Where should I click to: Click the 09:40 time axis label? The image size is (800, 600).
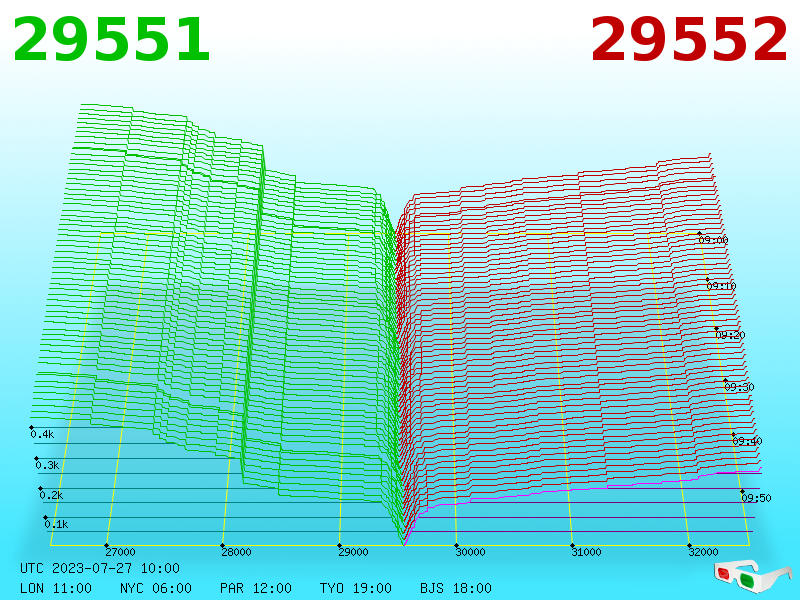(747, 441)
